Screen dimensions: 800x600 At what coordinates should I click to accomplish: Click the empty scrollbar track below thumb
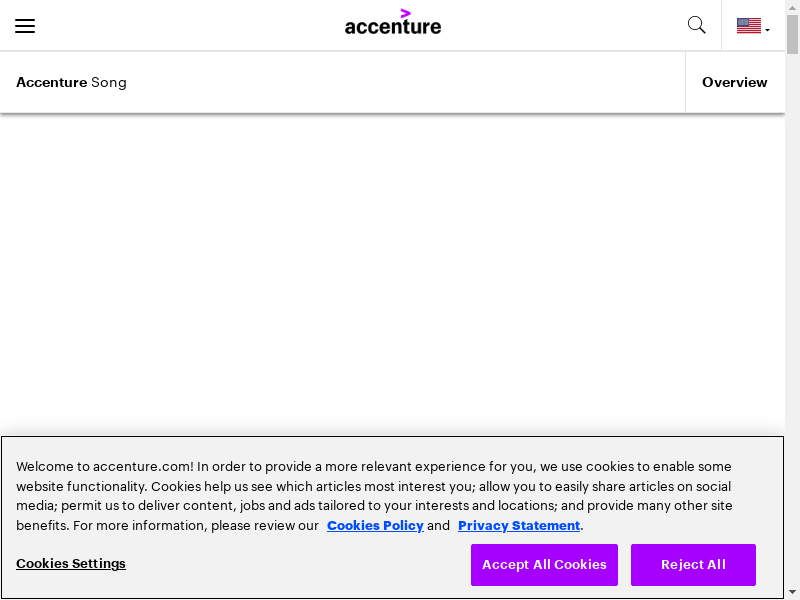tap(792, 300)
